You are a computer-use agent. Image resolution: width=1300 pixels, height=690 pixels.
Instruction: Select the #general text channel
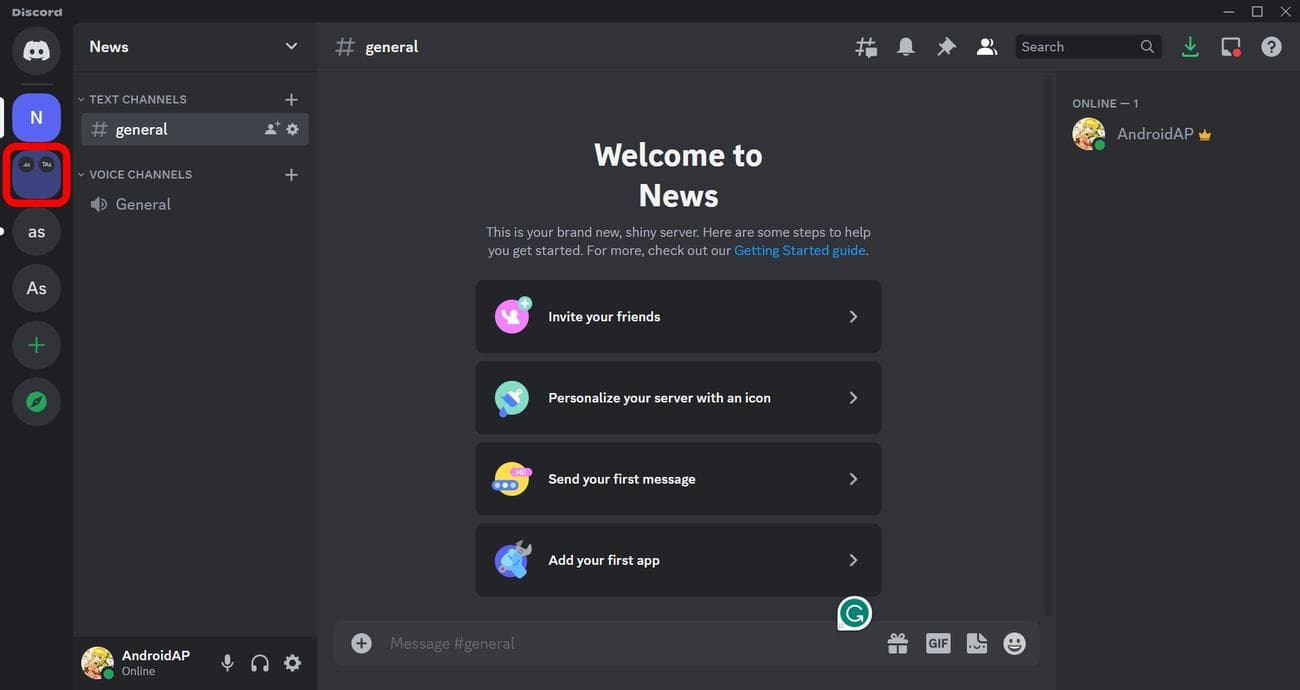tap(142, 130)
